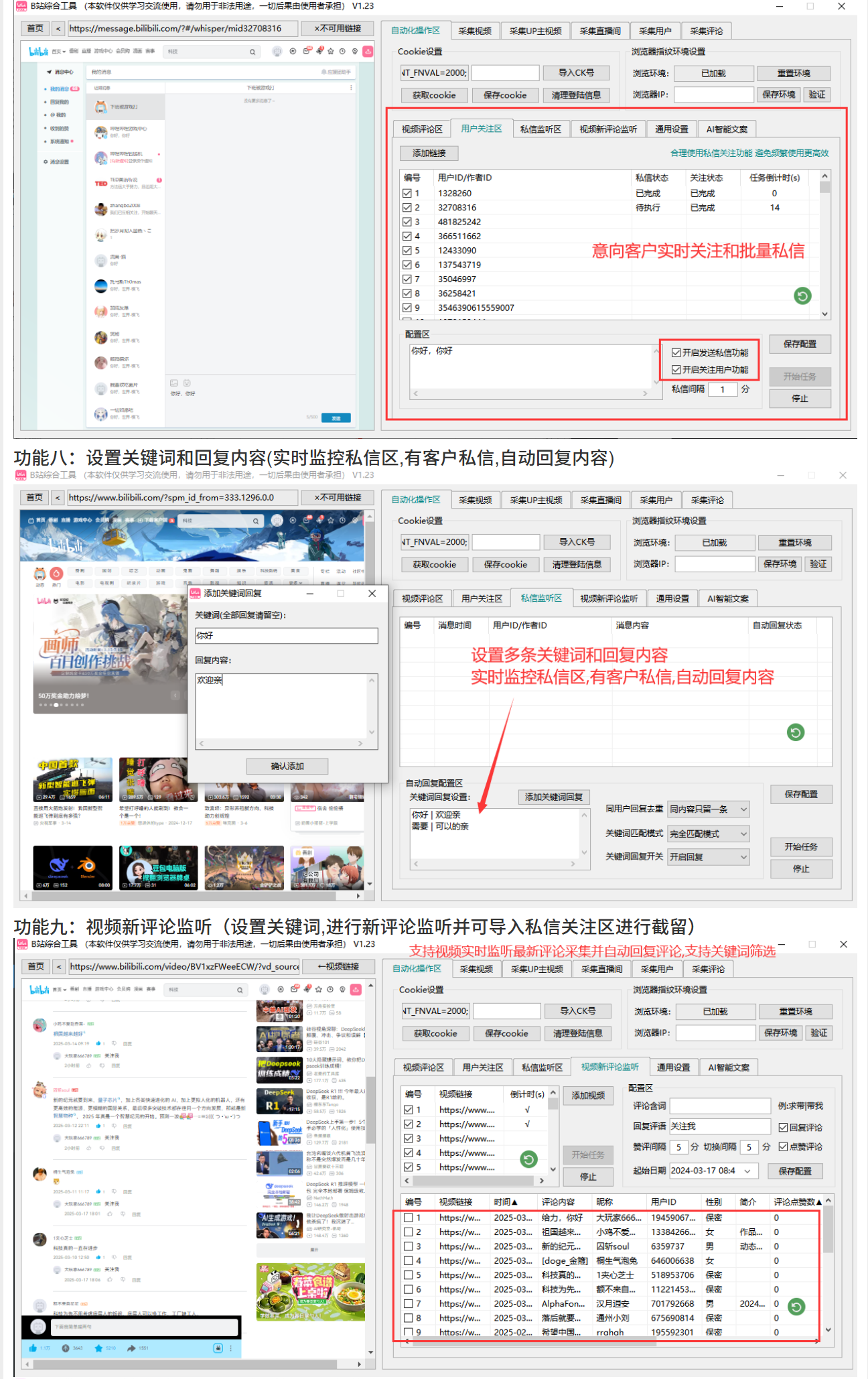
Task: Sort comments by 时间▲ column header
Action: click(506, 1202)
